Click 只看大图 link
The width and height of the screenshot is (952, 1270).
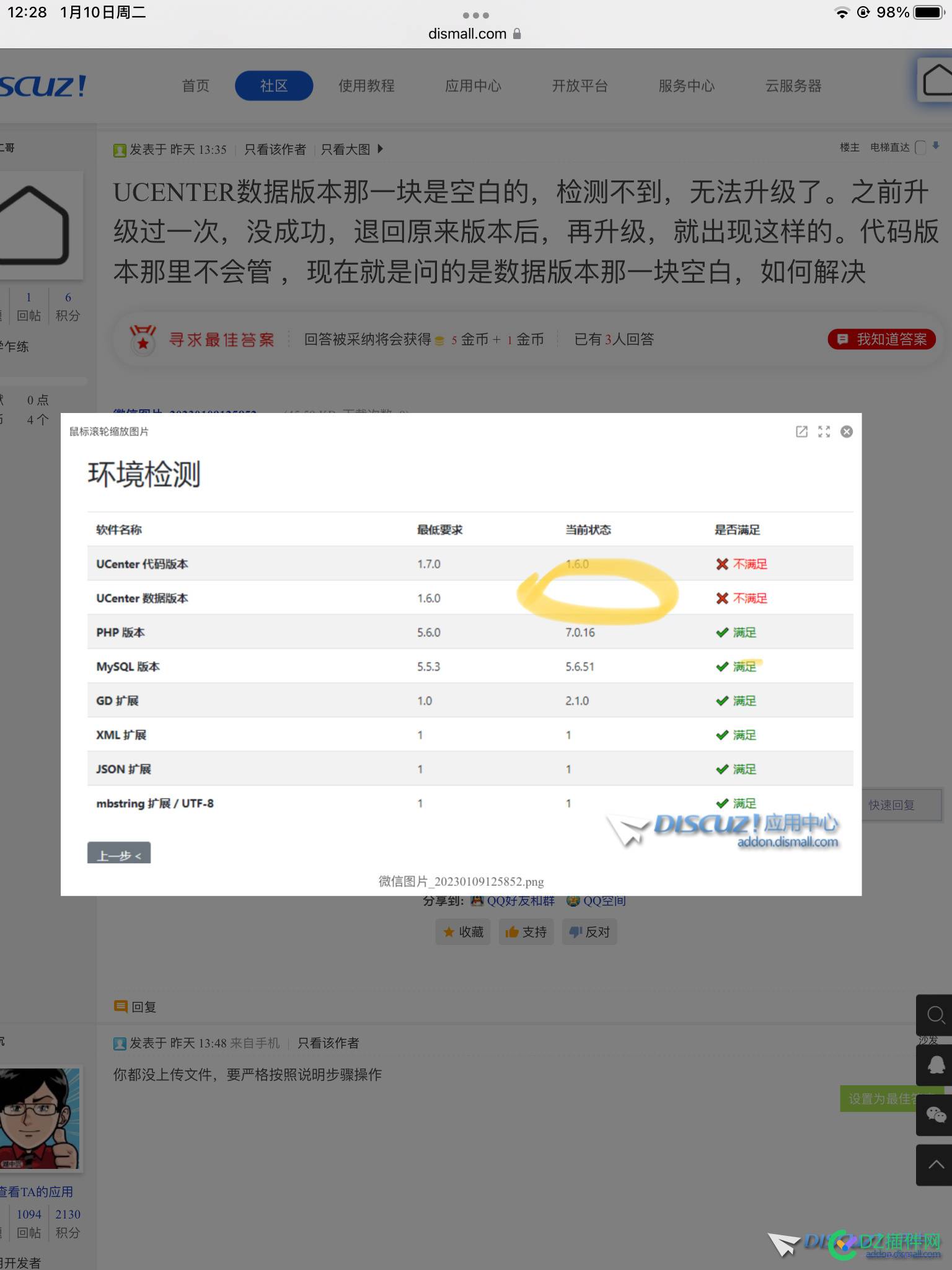point(345,149)
